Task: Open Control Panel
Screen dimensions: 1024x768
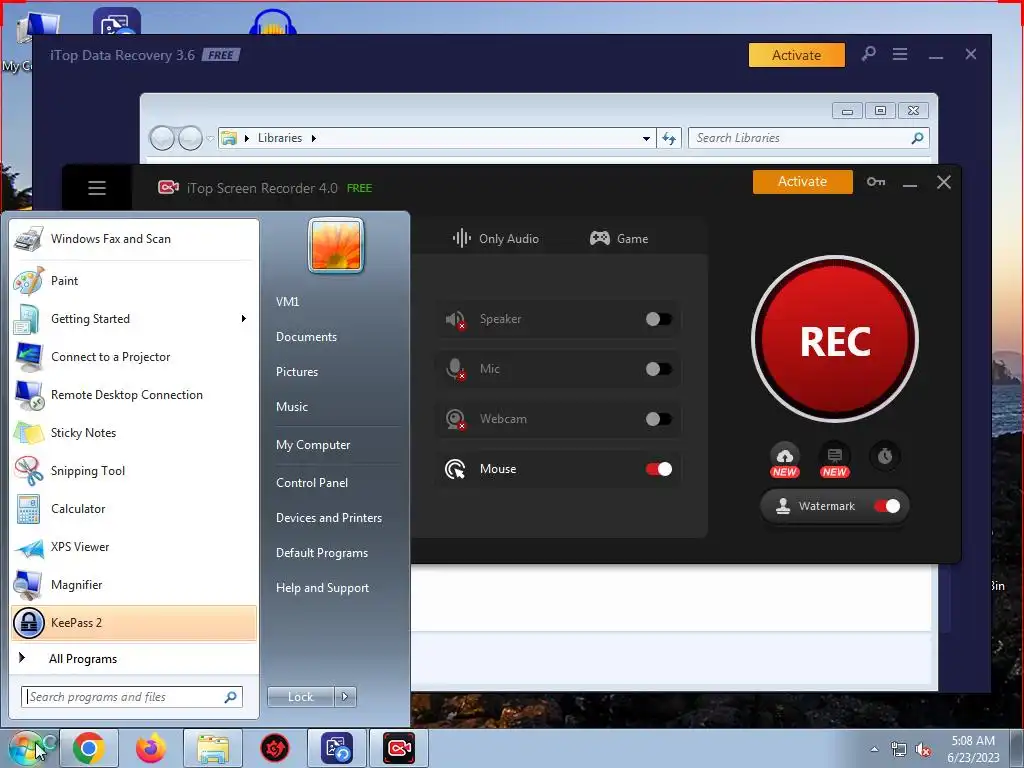Action: pos(312,483)
